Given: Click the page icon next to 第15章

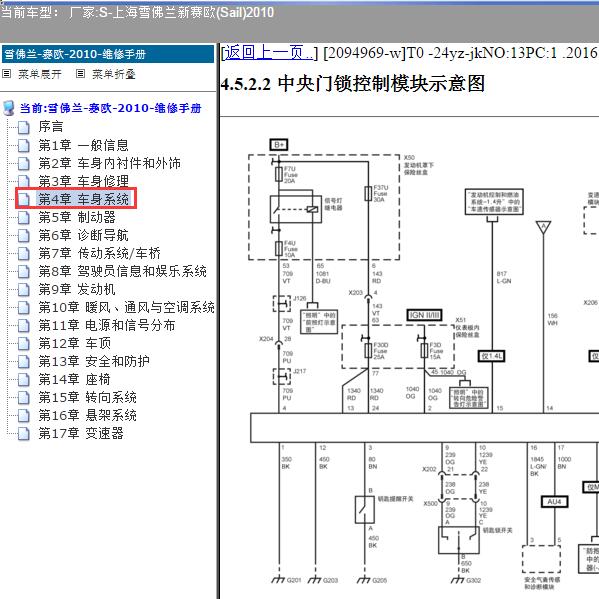Looking at the screenshot, I should 24,398.
